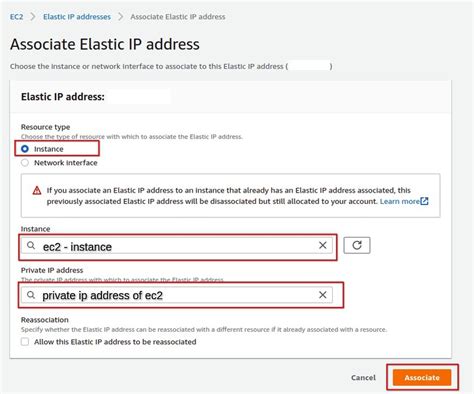Image resolution: width=474 pixels, height=394 pixels.
Task: Click the search icon in Private IP field
Action: click(x=31, y=295)
